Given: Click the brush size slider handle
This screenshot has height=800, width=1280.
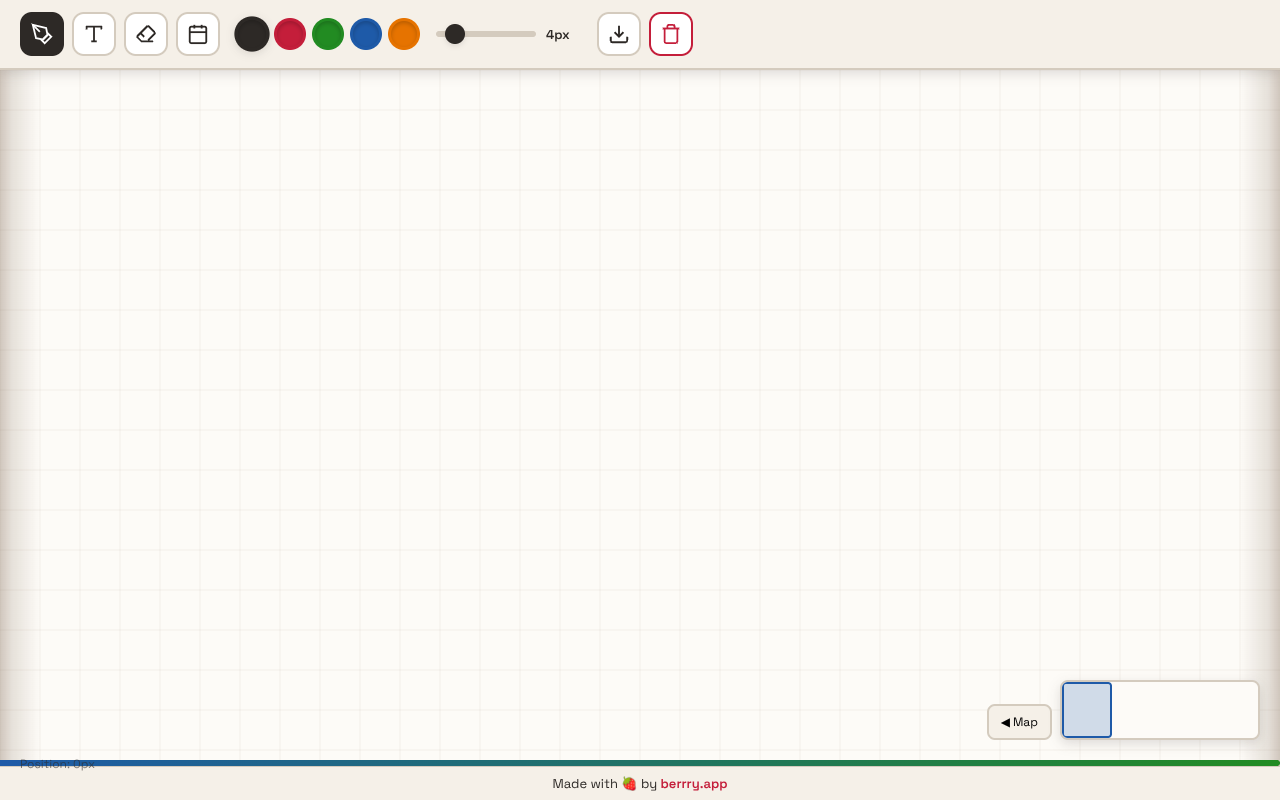Looking at the screenshot, I should click(x=455, y=34).
